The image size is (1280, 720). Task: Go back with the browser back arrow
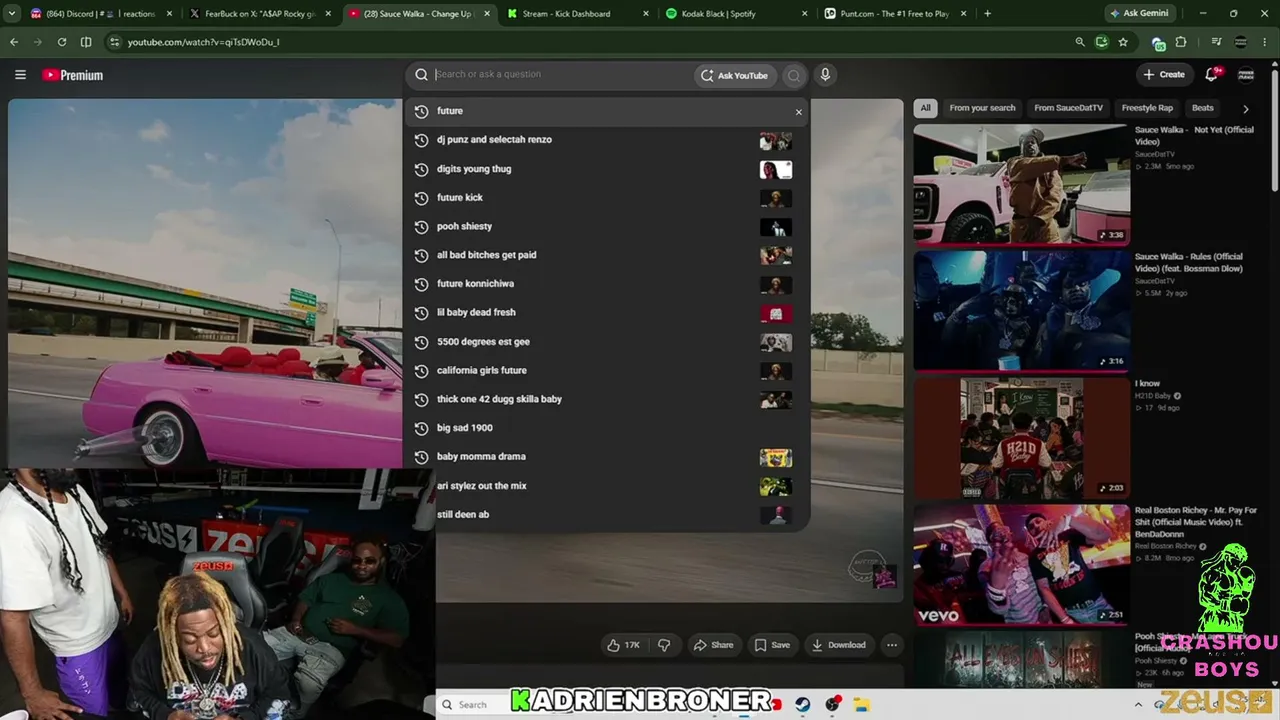point(14,42)
